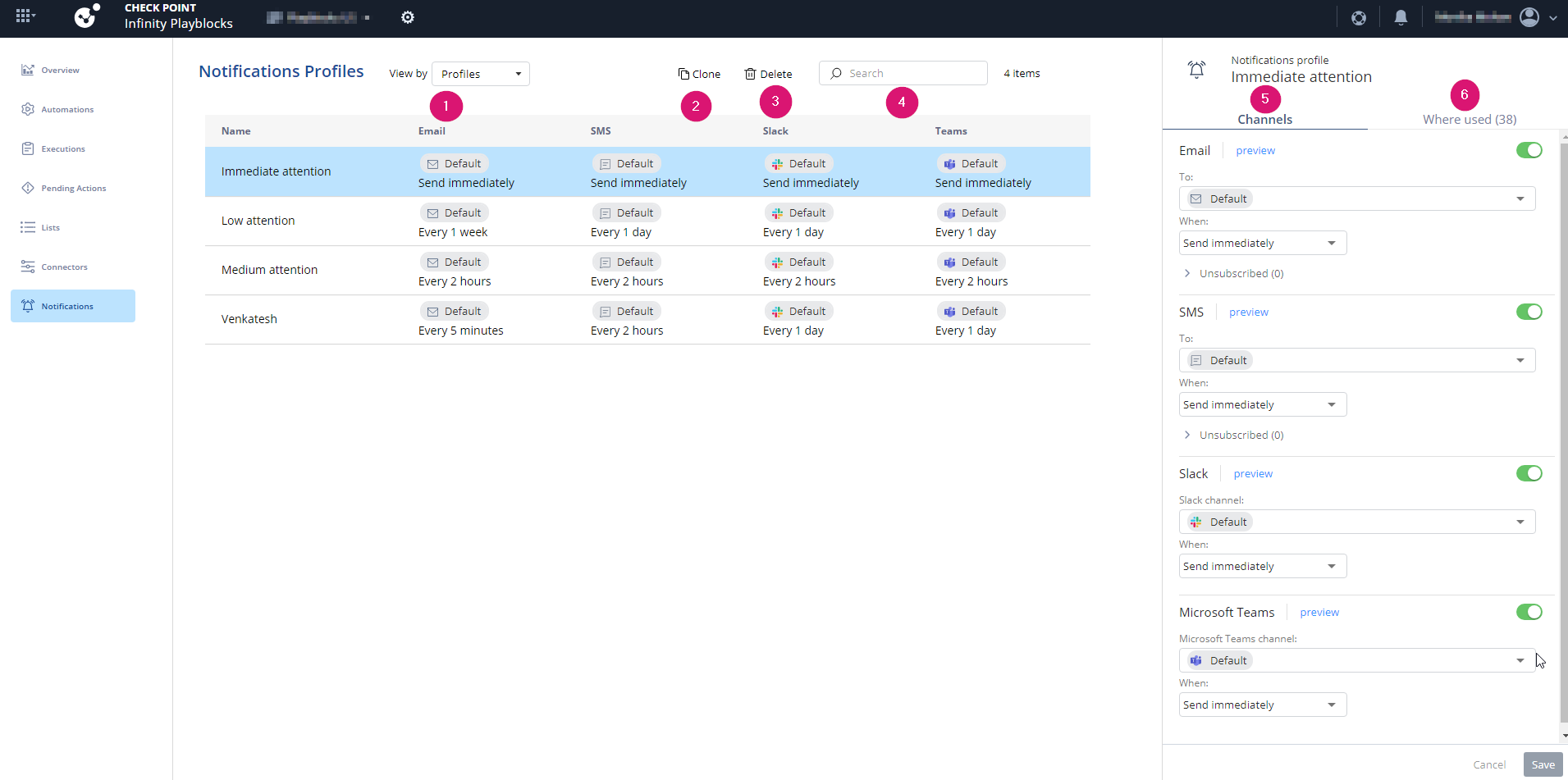1568x780 pixels.
Task: Open the notifications bell in top bar
Action: 1401,17
